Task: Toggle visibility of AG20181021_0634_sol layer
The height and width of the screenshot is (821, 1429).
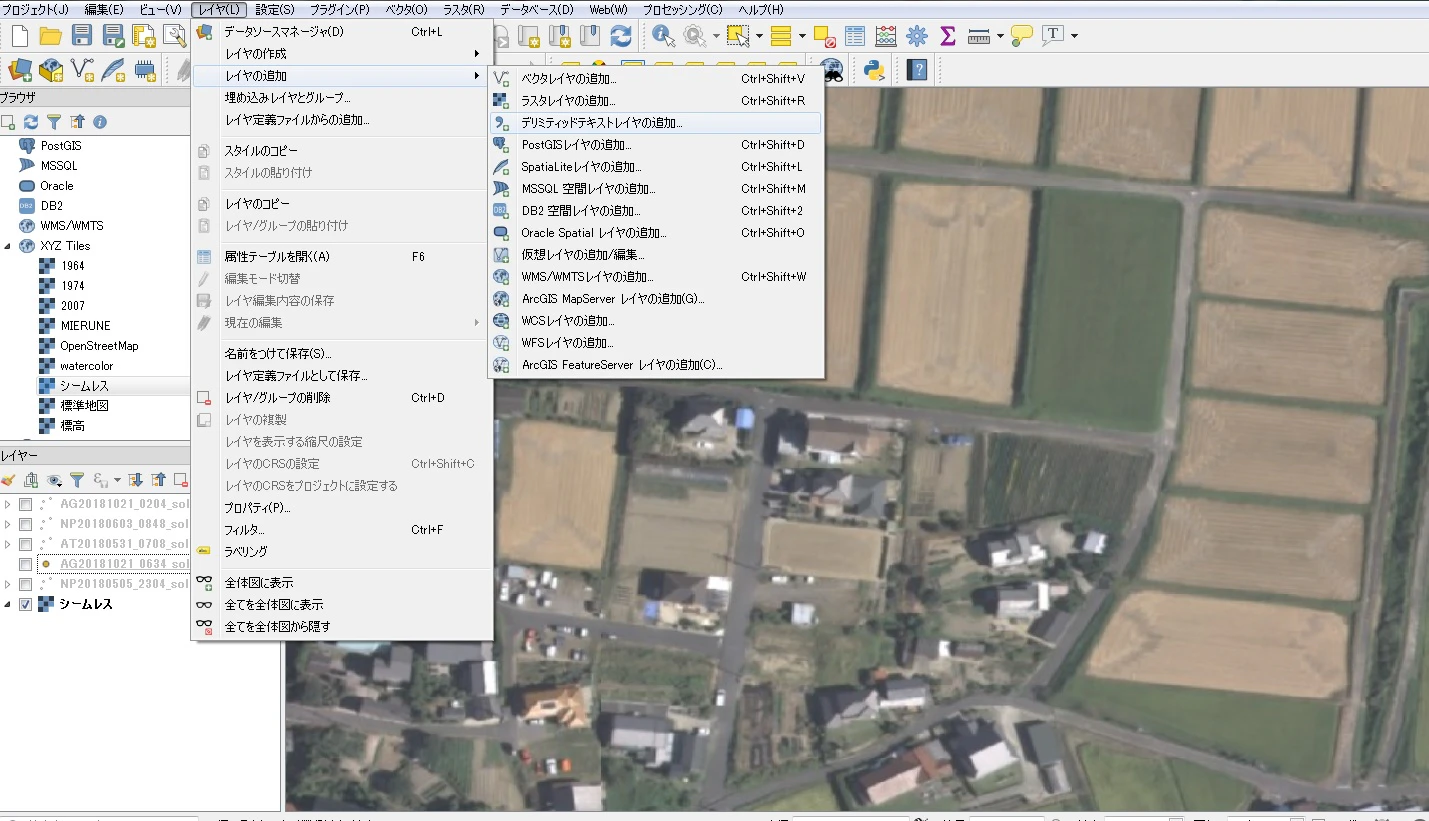Action: [x=26, y=564]
